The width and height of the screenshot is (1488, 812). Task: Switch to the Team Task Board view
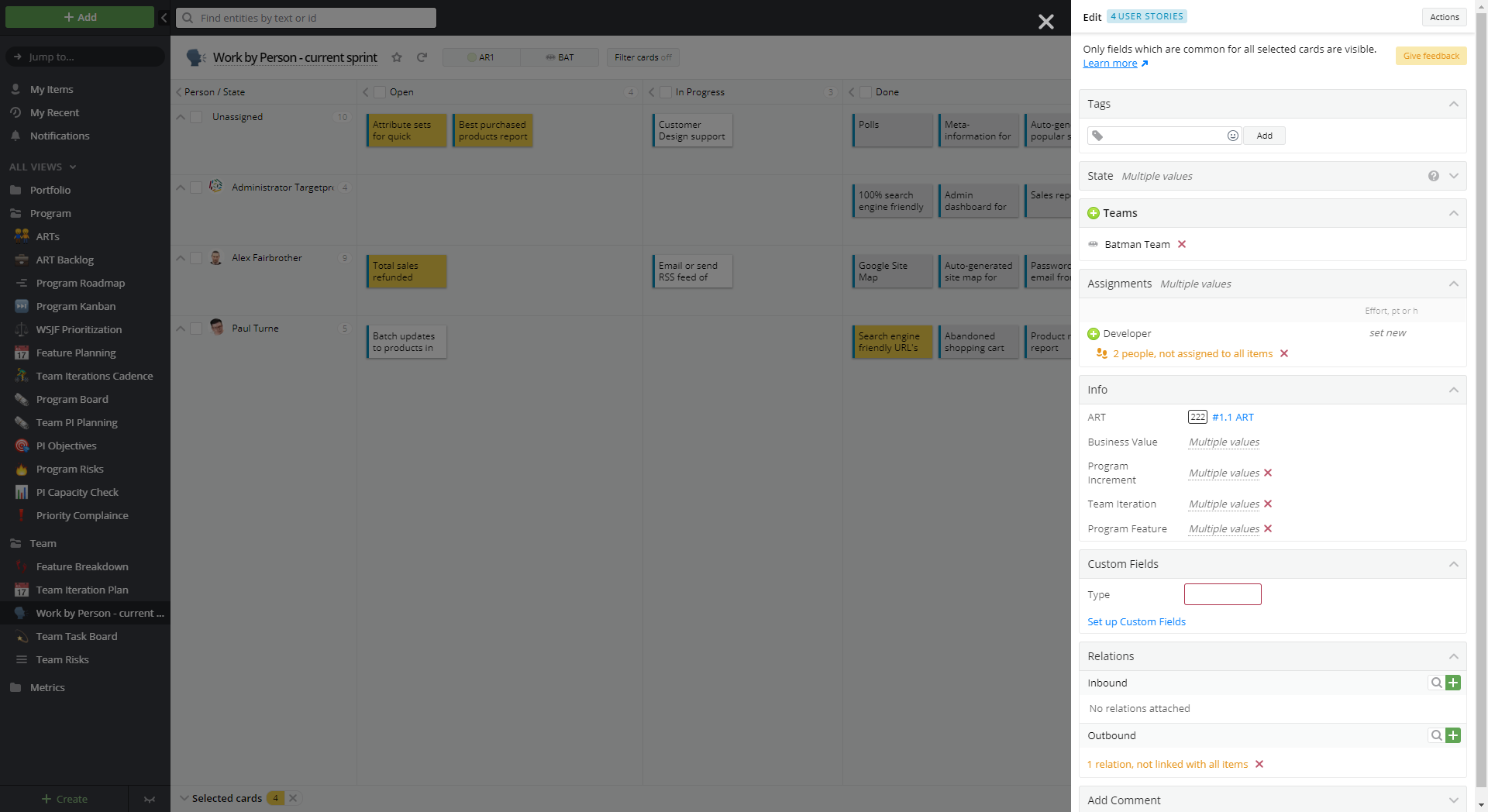click(77, 636)
